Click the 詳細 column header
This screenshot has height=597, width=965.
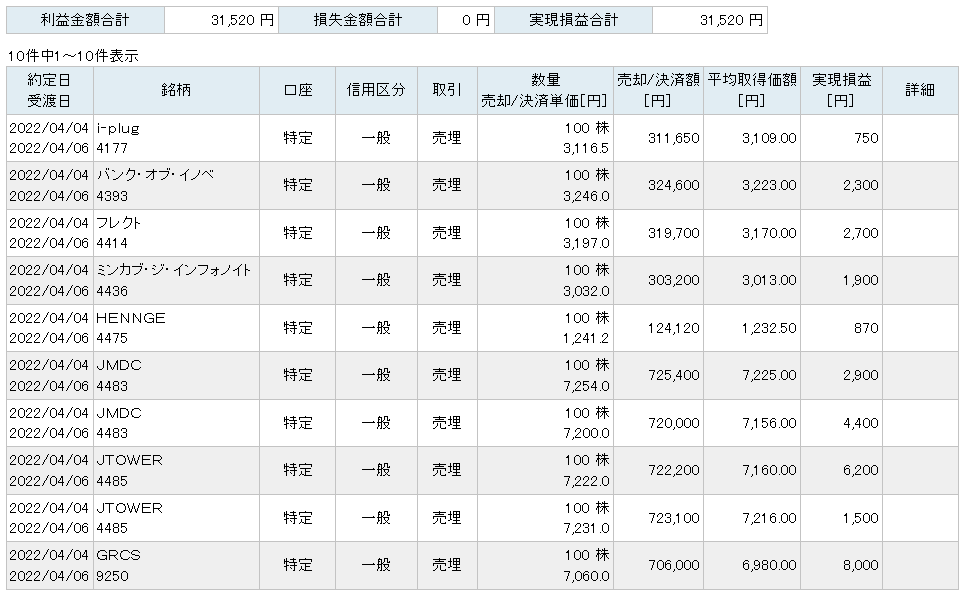click(920, 90)
